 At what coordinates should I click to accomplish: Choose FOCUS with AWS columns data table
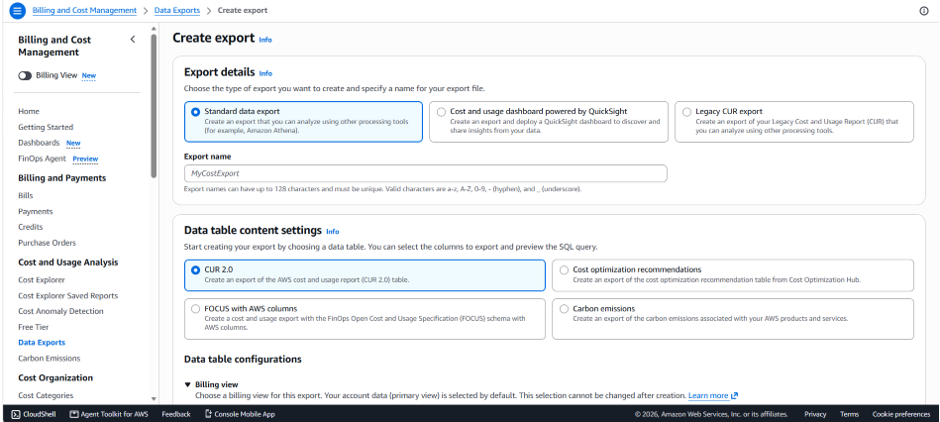point(364,319)
